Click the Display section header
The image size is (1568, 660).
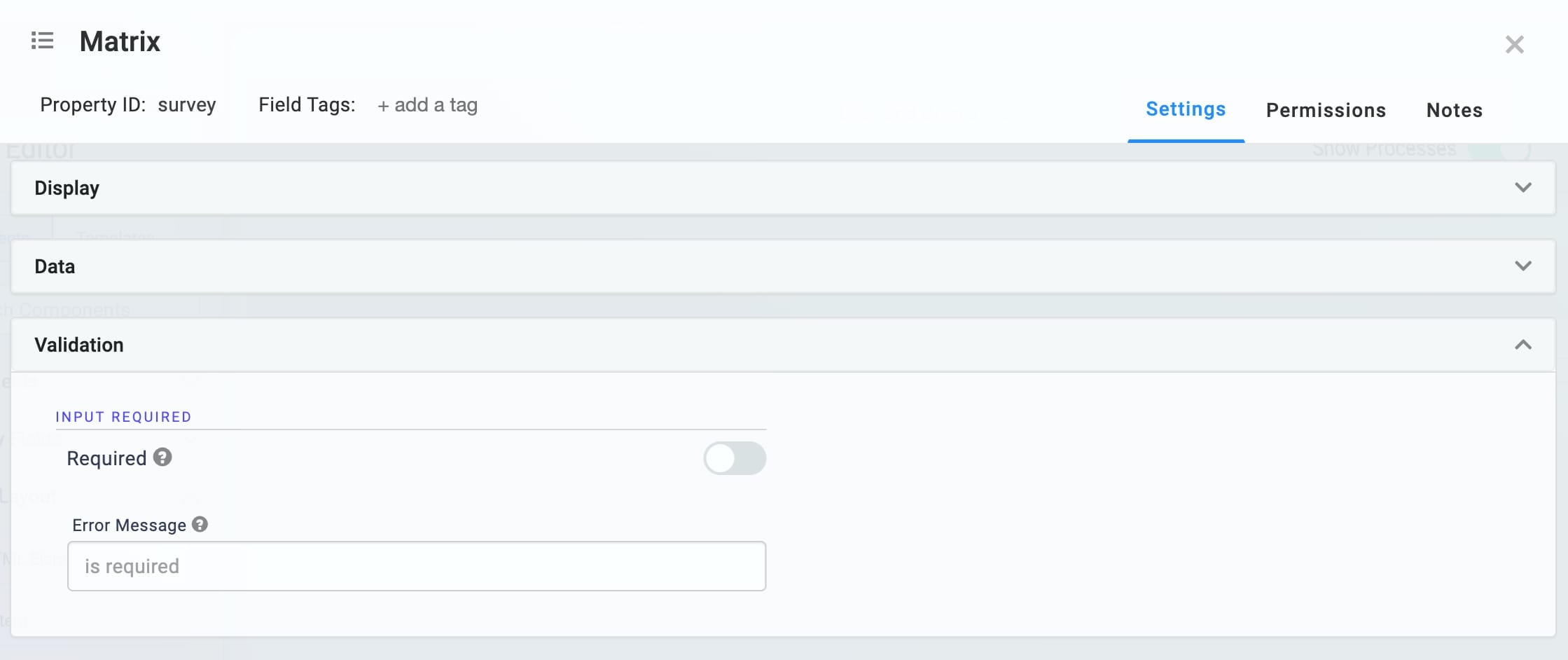coord(783,188)
